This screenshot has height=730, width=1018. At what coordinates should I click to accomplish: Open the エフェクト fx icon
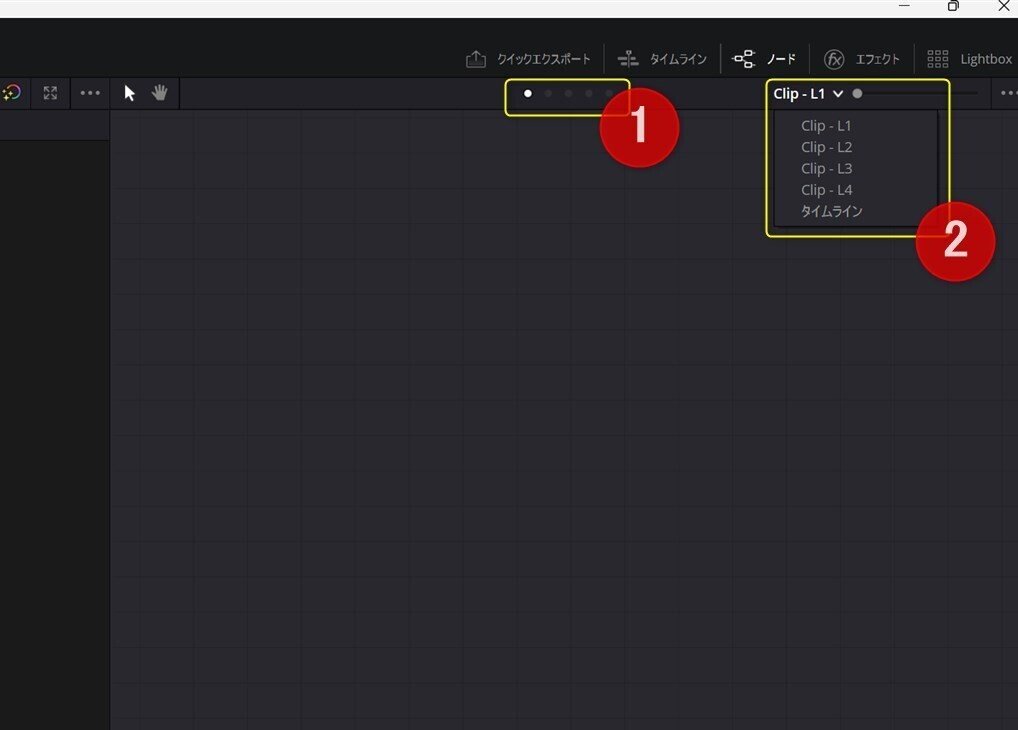834,59
